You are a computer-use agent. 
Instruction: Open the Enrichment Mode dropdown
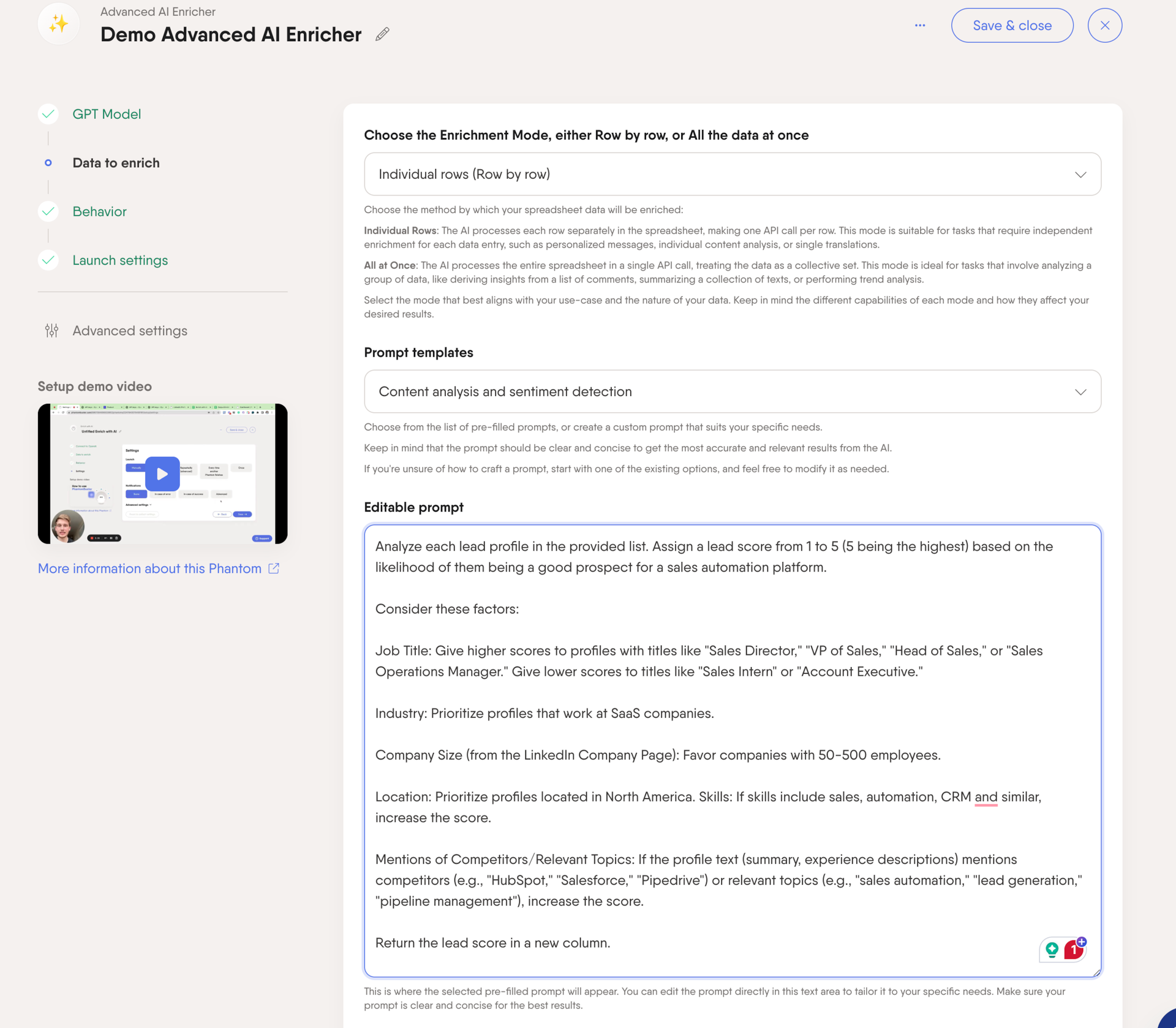pos(732,174)
